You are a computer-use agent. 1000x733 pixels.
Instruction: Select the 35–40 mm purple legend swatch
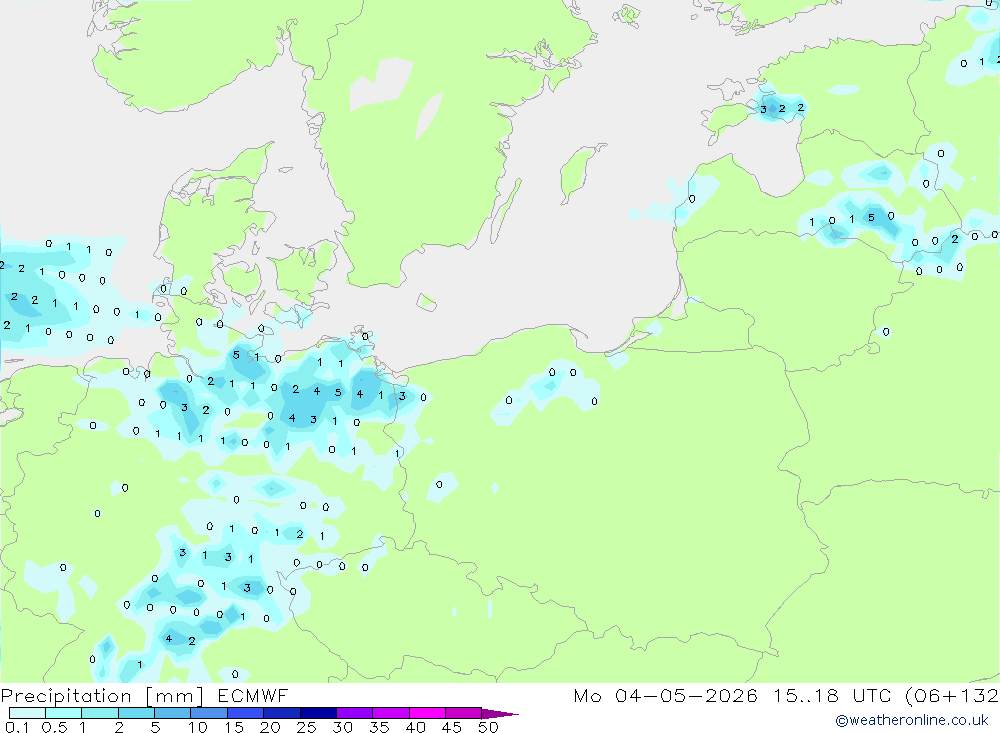coord(391,713)
